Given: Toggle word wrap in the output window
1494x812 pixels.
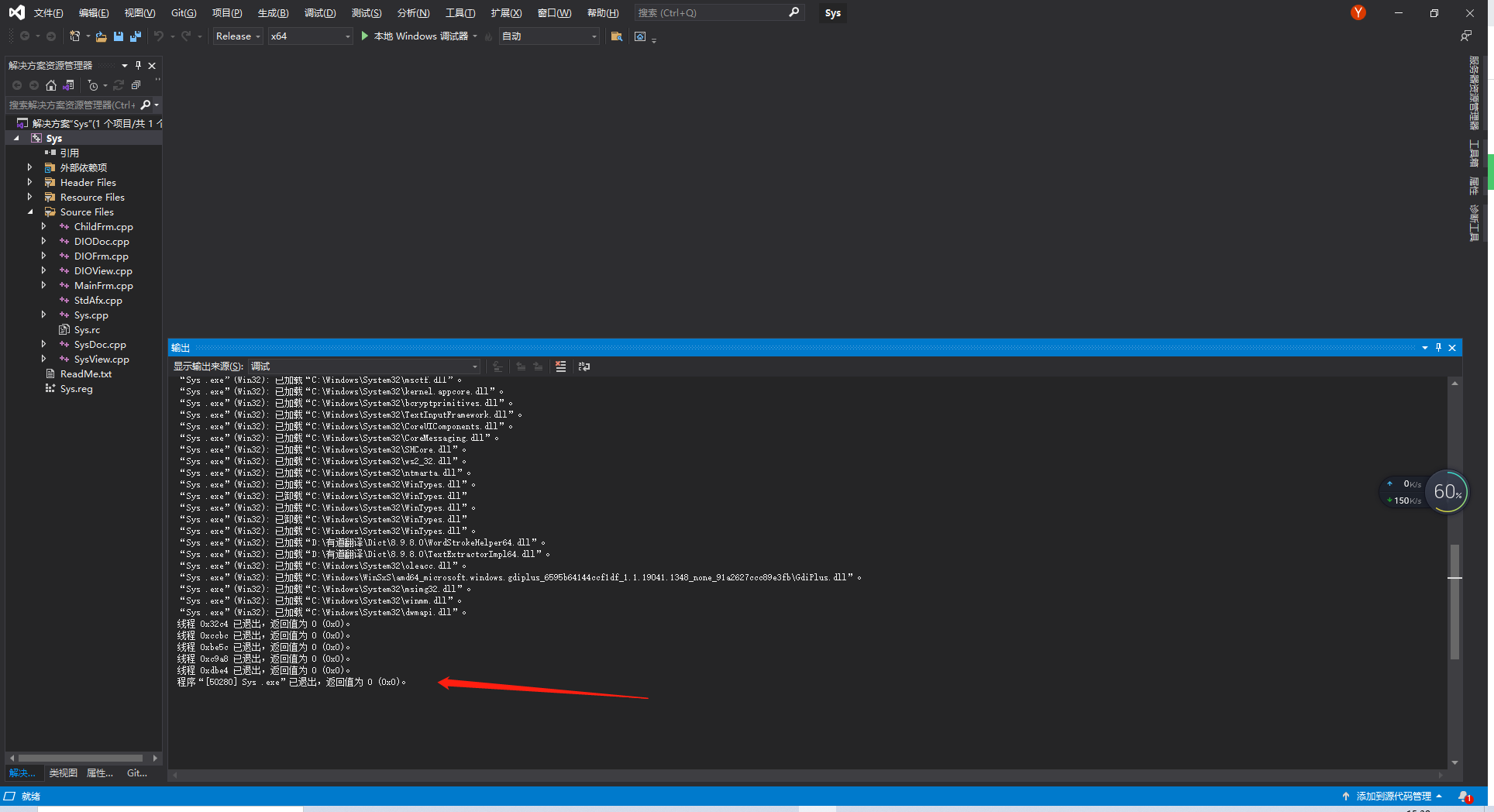Looking at the screenshot, I should (x=583, y=366).
